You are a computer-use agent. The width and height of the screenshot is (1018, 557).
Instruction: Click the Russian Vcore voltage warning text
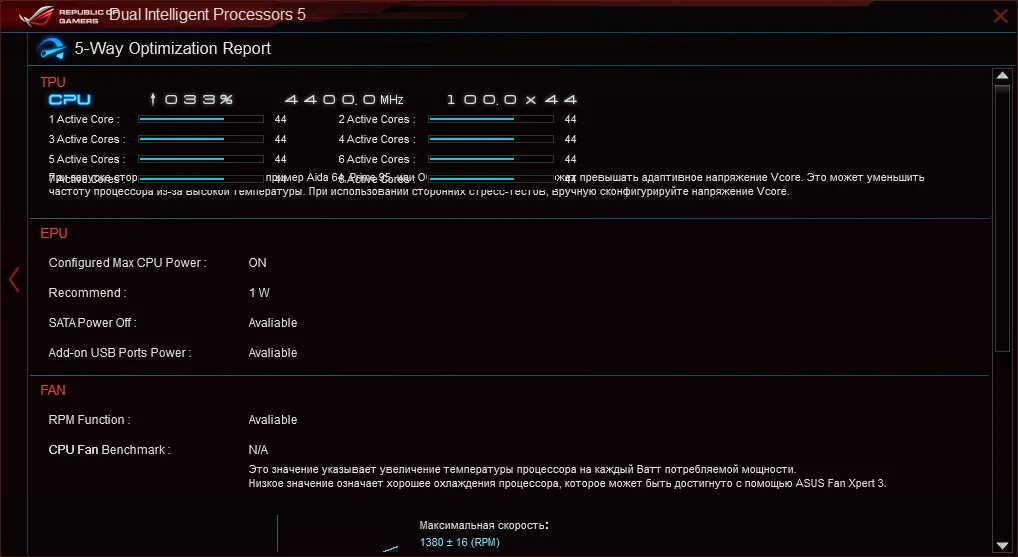click(x=486, y=184)
